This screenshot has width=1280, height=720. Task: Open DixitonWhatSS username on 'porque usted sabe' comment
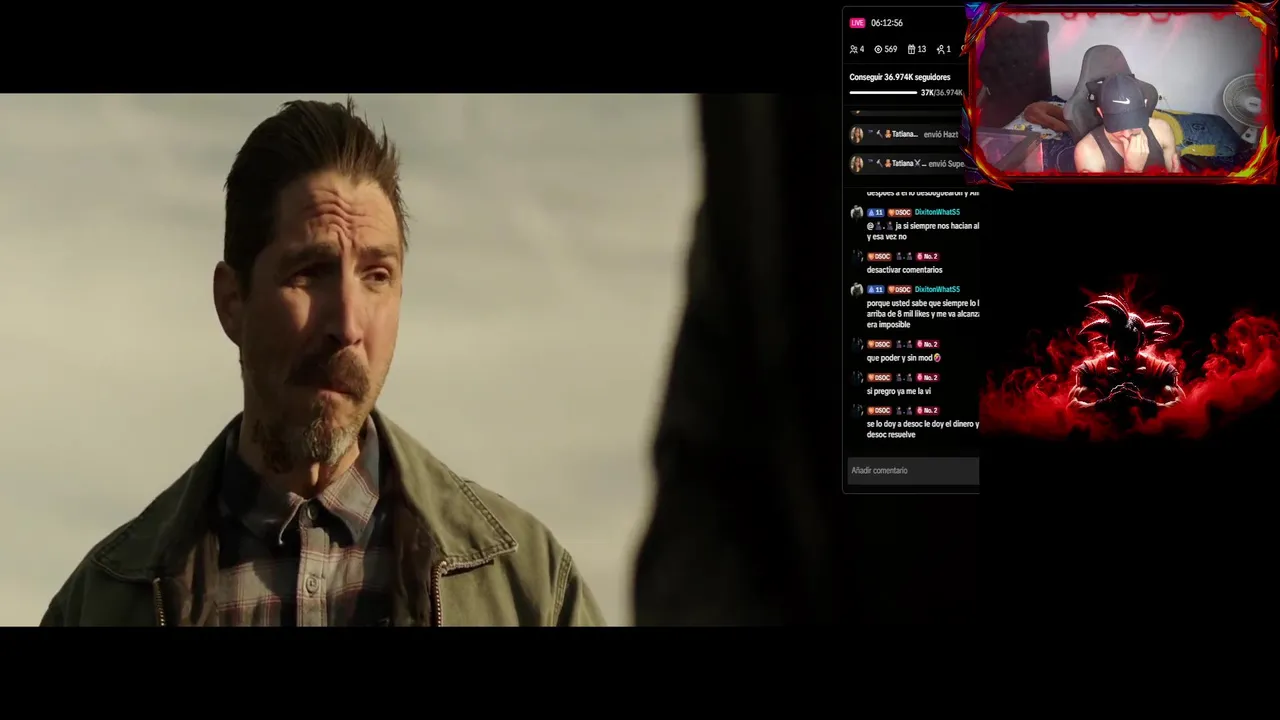pos(937,289)
